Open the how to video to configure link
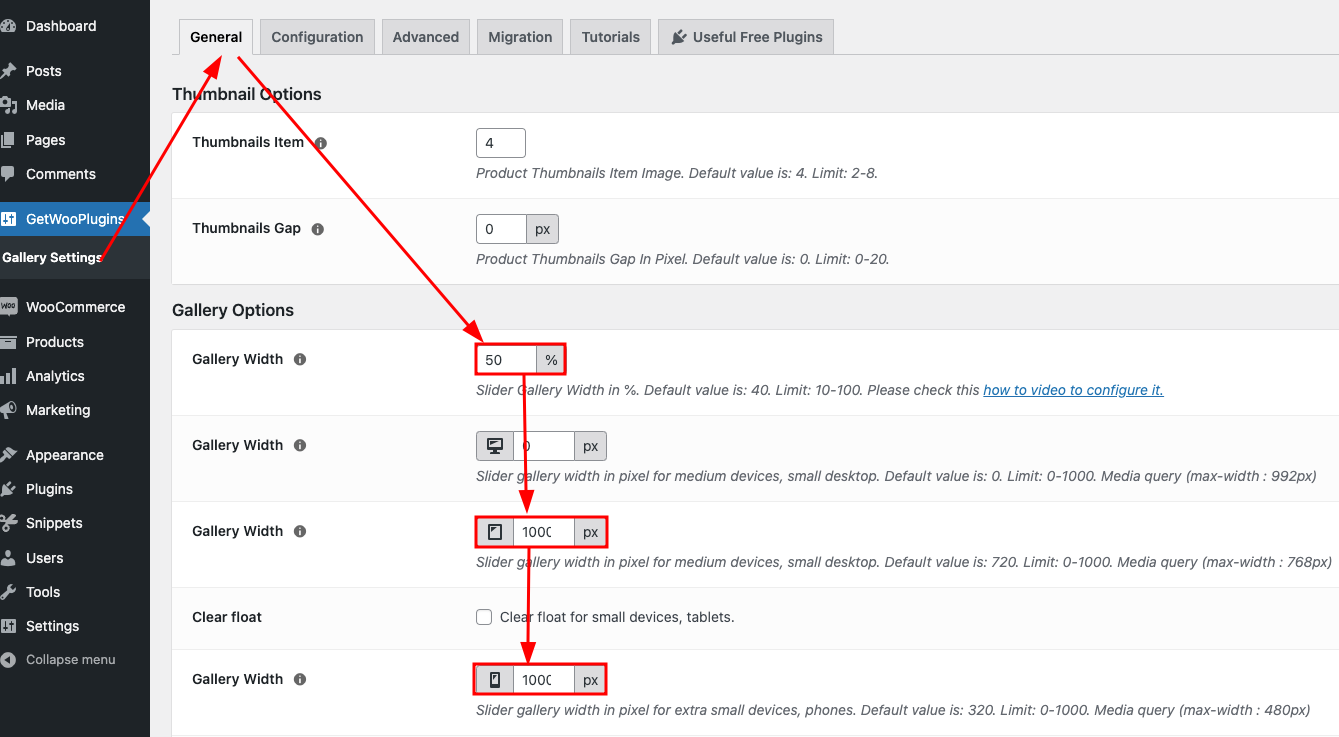1339x737 pixels. tap(1073, 390)
